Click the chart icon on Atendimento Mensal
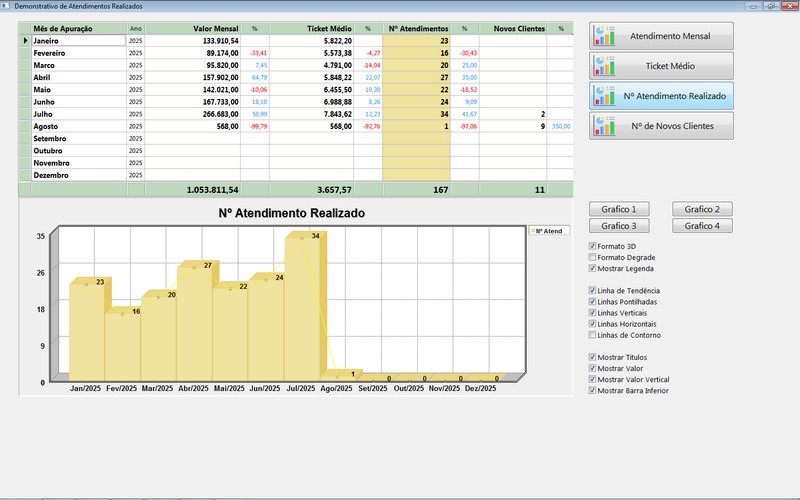 (x=604, y=36)
